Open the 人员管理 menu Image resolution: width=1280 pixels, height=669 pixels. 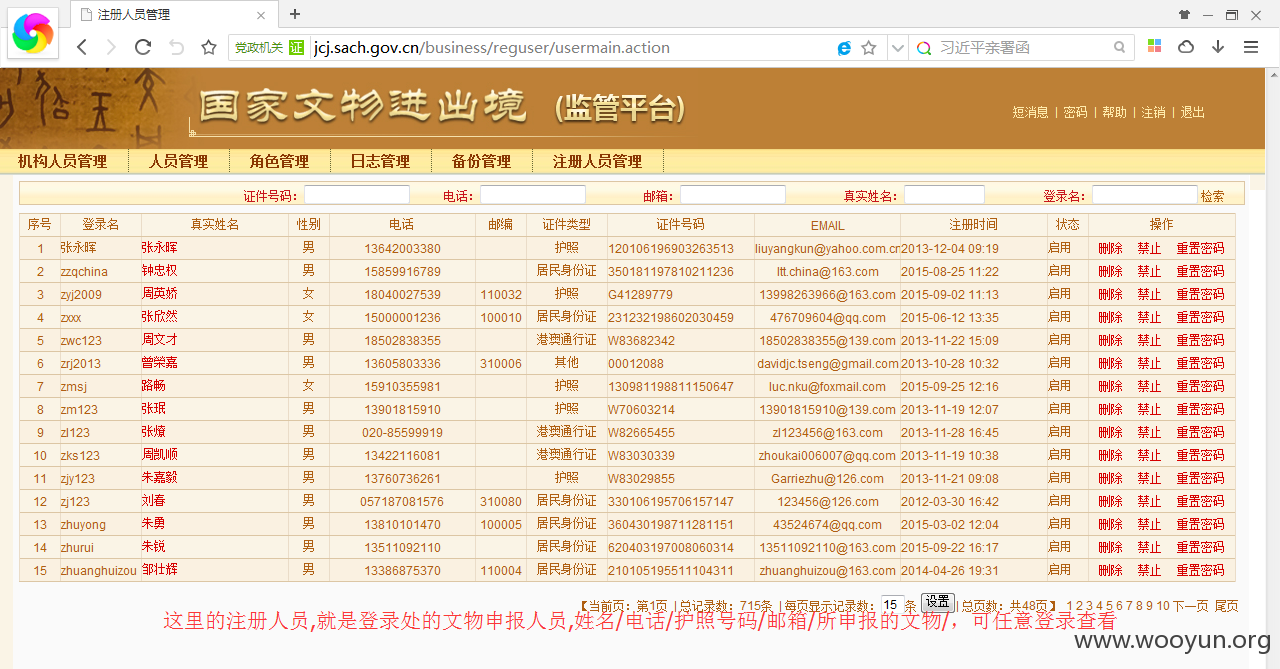[179, 161]
